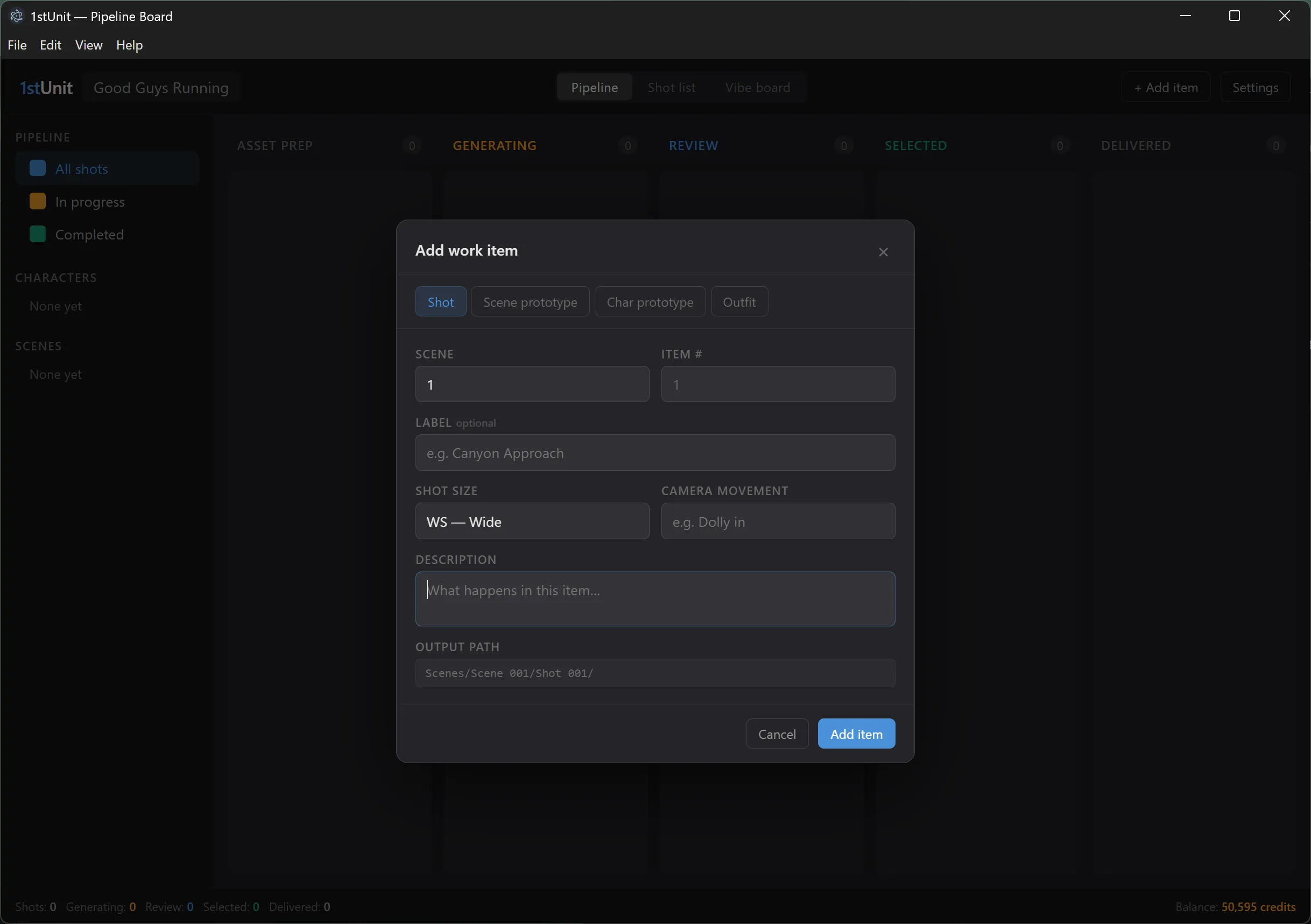Click the SELECTED column header
The image size is (1311, 924).
(x=915, y=146)
